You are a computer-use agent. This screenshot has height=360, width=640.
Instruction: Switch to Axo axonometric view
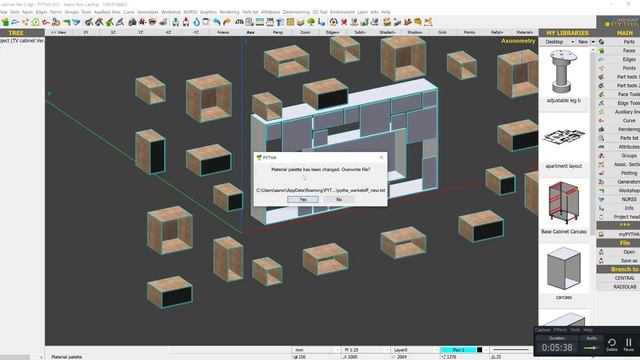click(250, 32)
